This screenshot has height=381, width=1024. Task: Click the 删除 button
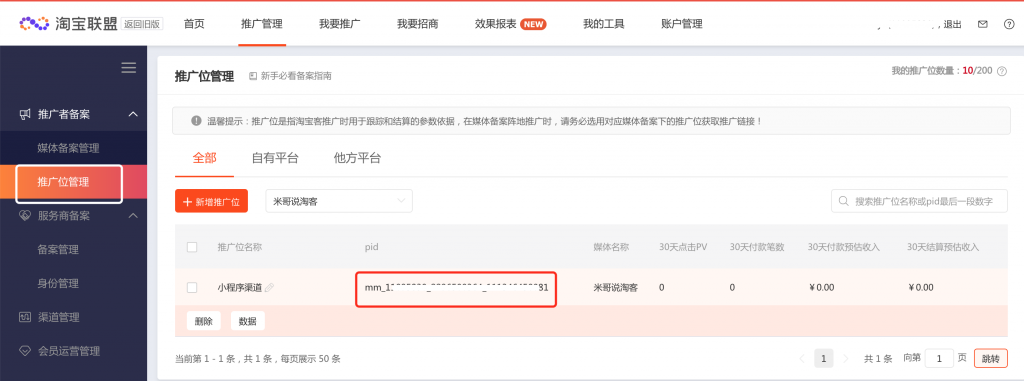coord(204,321)
